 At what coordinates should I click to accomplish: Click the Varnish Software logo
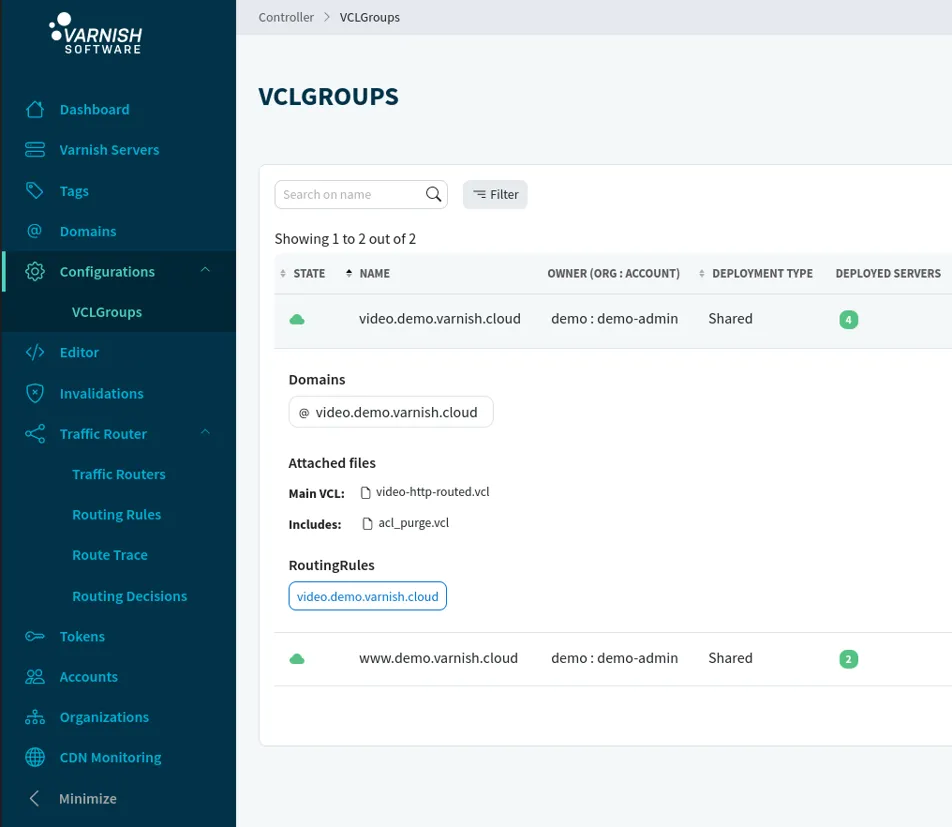tap(95, 33)
